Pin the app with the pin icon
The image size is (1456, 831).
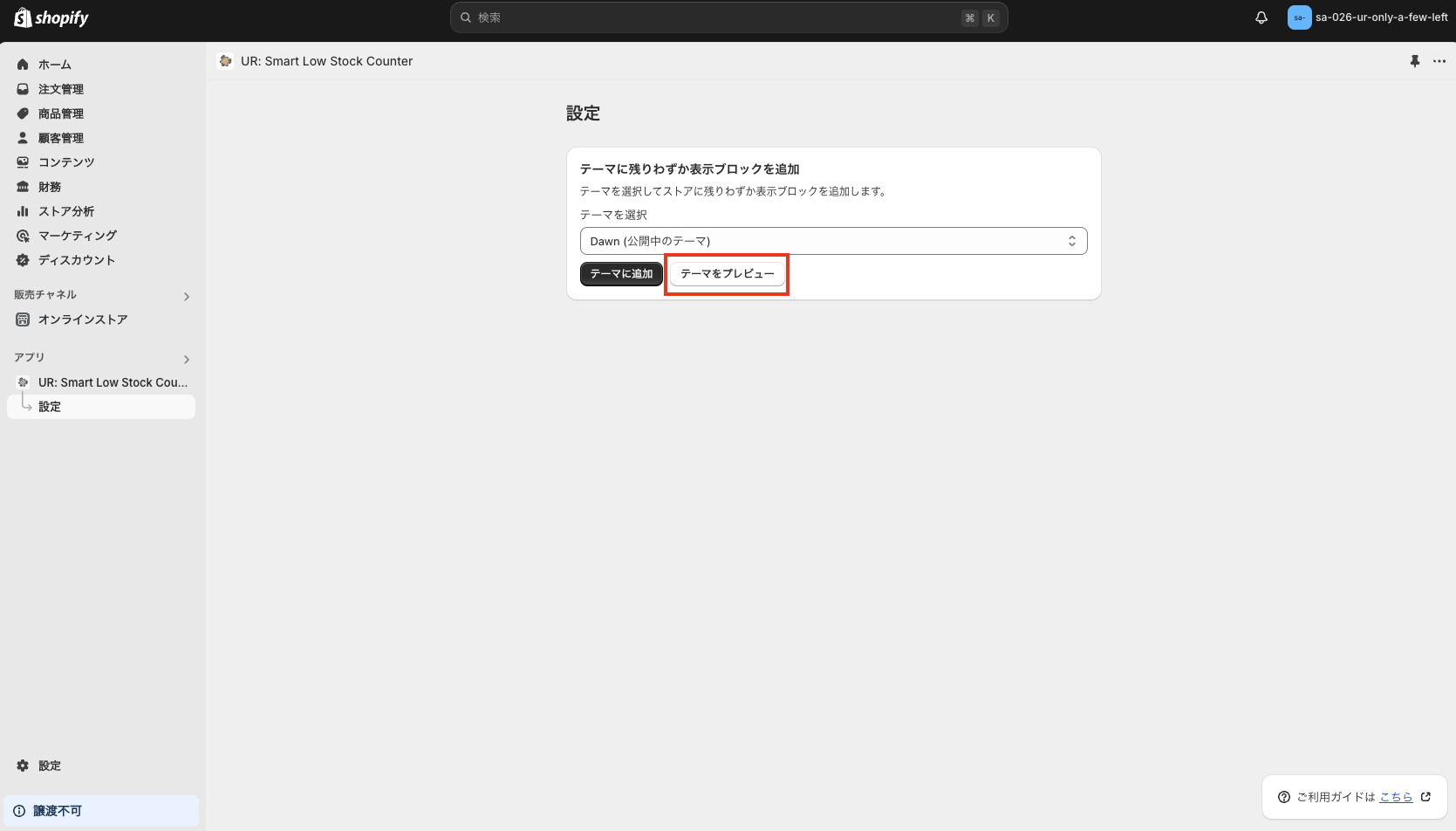point(1415,61)
